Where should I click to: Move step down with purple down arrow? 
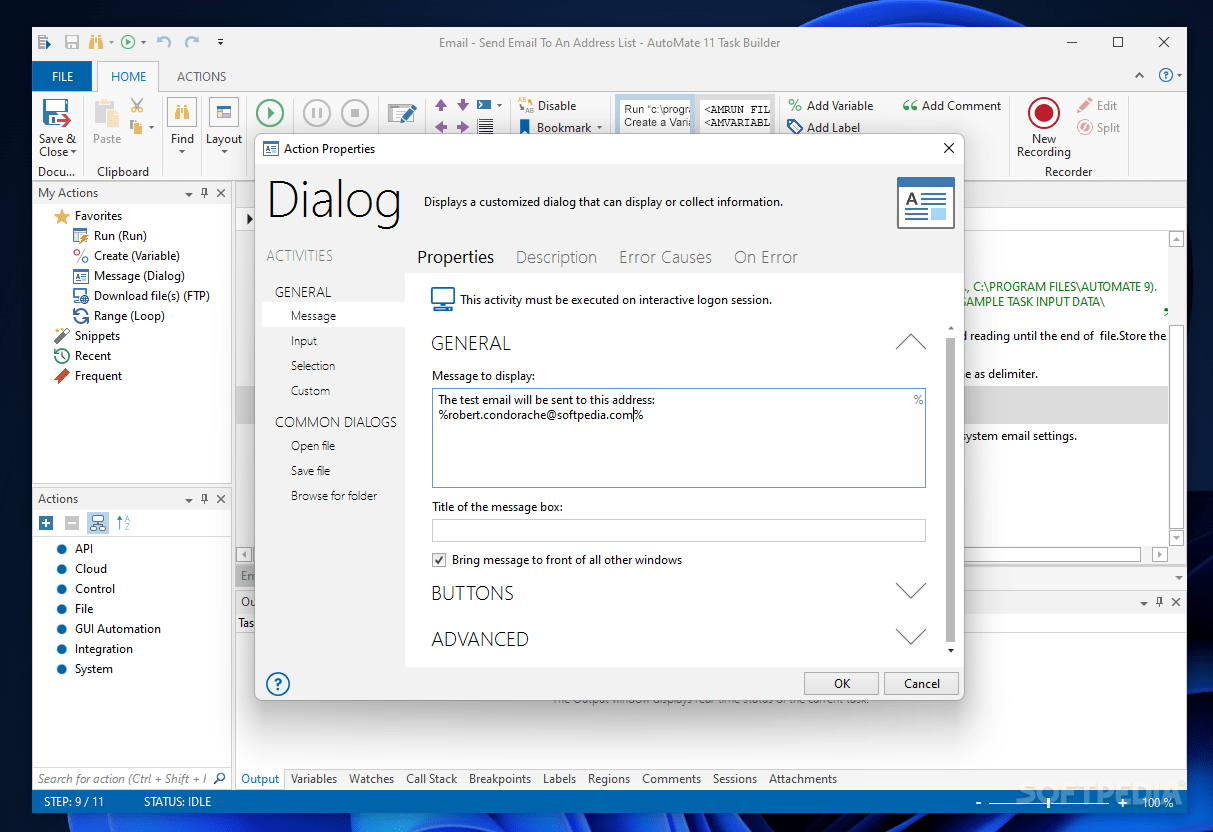(x=463, y=105)
